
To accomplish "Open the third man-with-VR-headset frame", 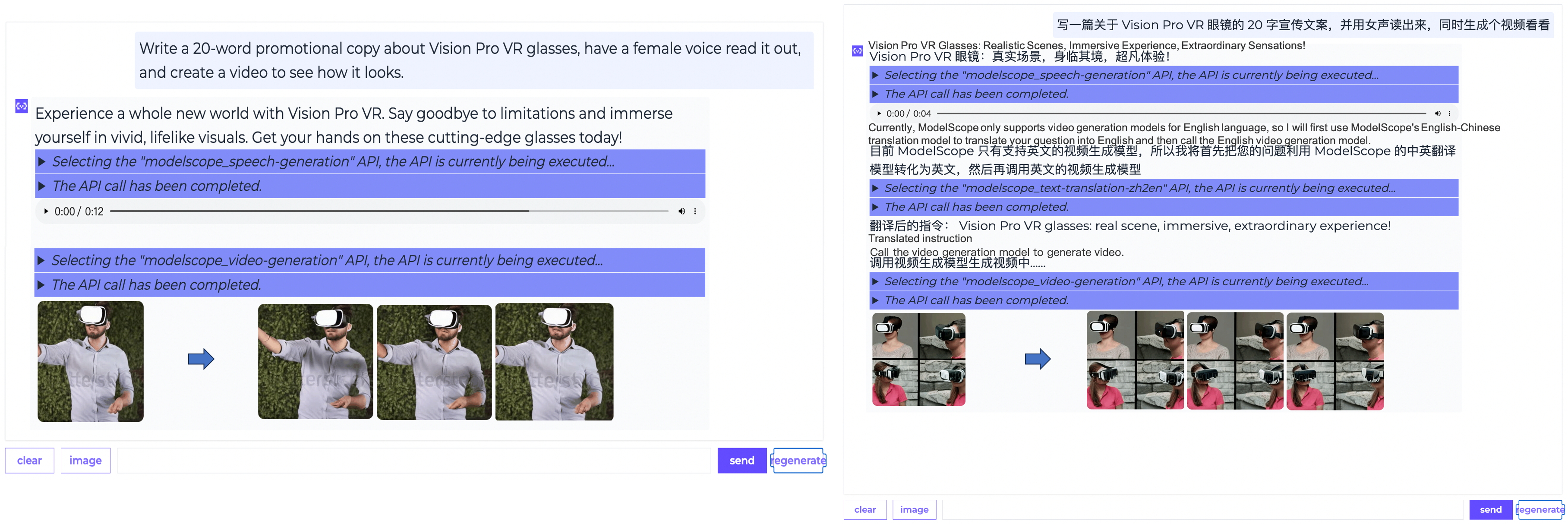I will pos(434,362).
